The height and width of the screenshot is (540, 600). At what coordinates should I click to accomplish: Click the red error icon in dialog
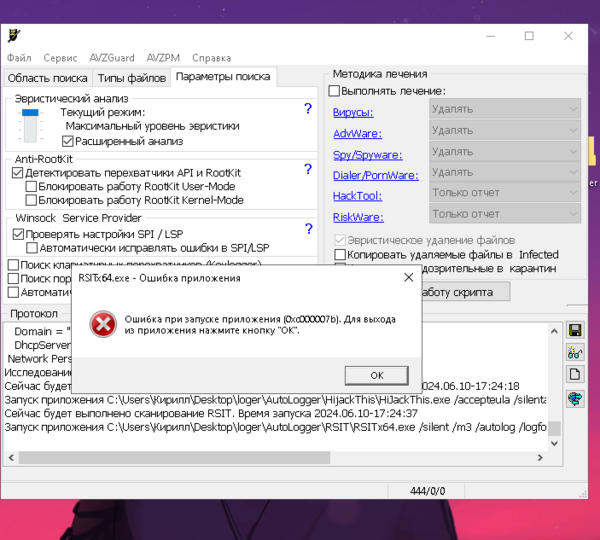103,324
